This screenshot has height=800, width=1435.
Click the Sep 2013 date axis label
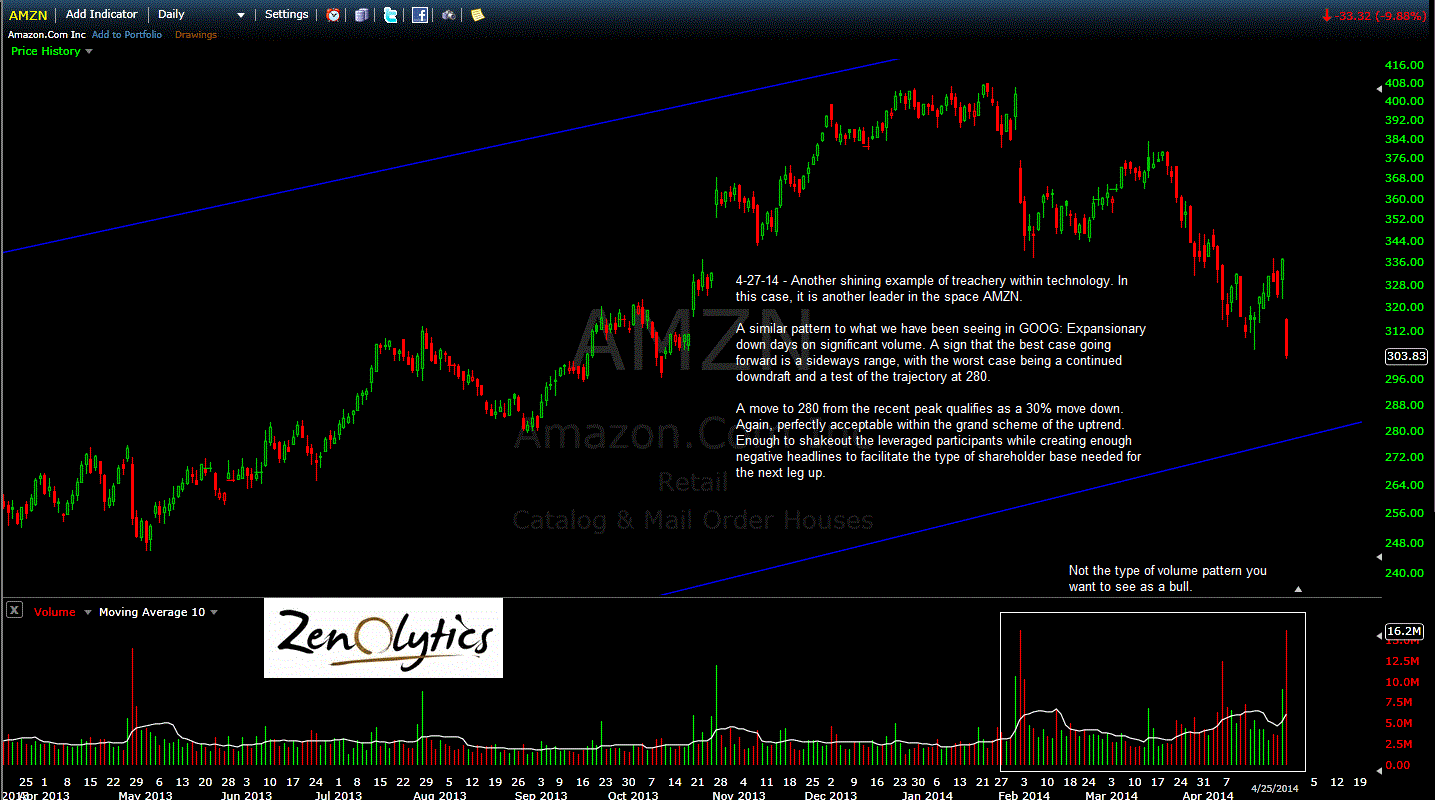tap(541, 796)
